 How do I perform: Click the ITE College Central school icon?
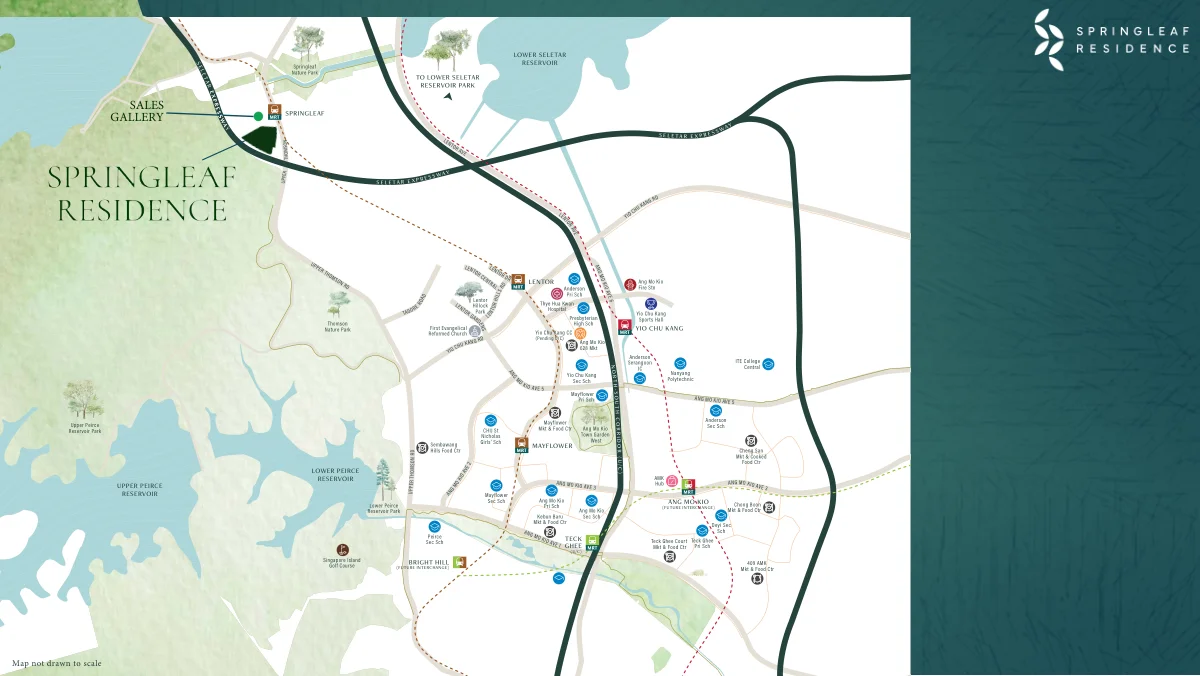(768, 364)
